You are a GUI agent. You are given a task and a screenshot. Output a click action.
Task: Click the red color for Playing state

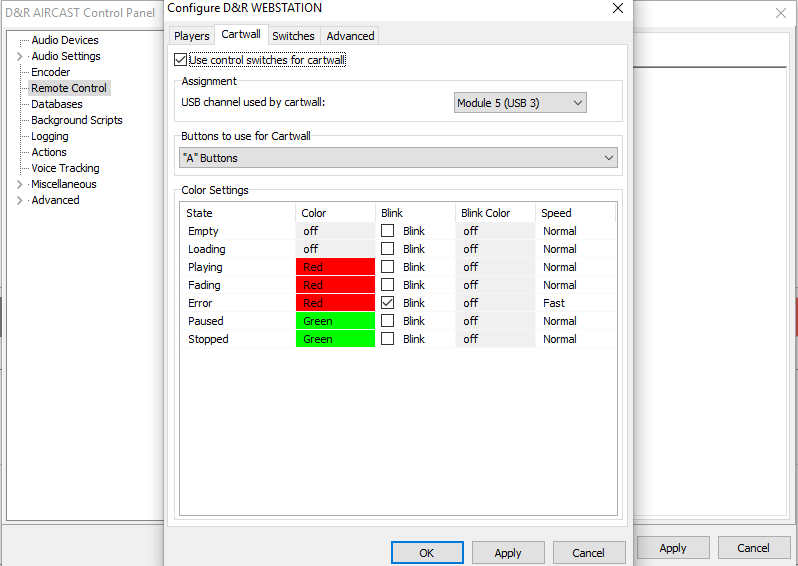tap(335, 267)
